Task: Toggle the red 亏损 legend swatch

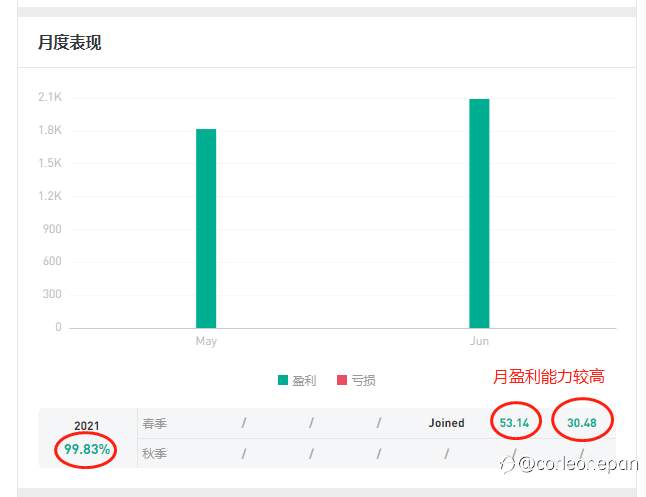Action: point(342,380)
